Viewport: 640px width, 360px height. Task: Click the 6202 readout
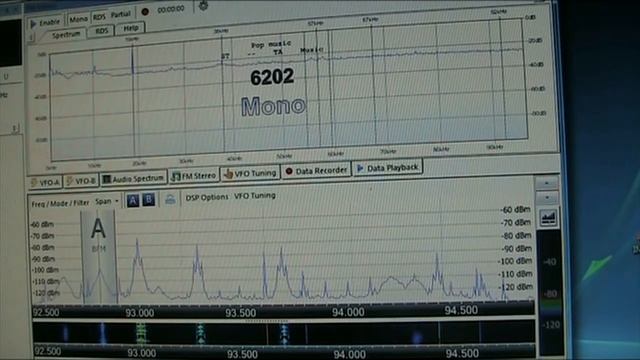click(x=272, y=77)
